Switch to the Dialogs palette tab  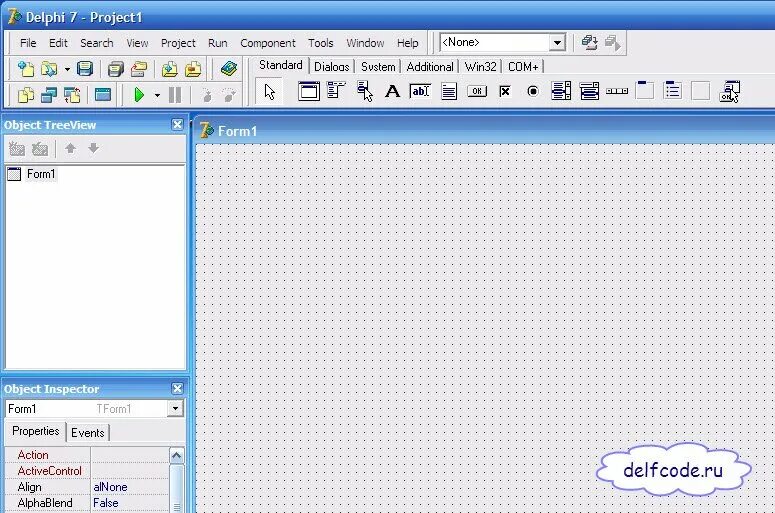pos(332,67)
